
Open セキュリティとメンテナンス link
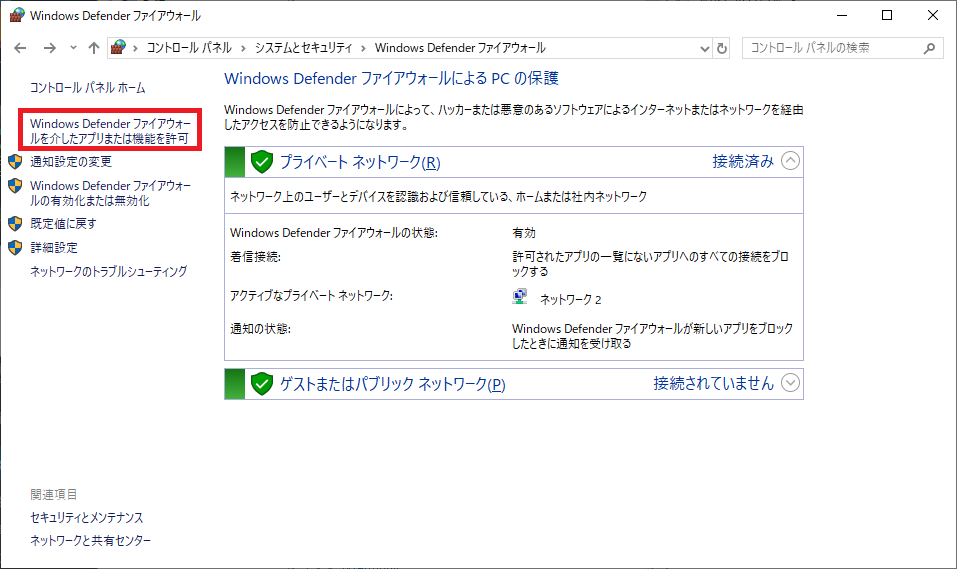pyautogui.click(x=87, y=518)
